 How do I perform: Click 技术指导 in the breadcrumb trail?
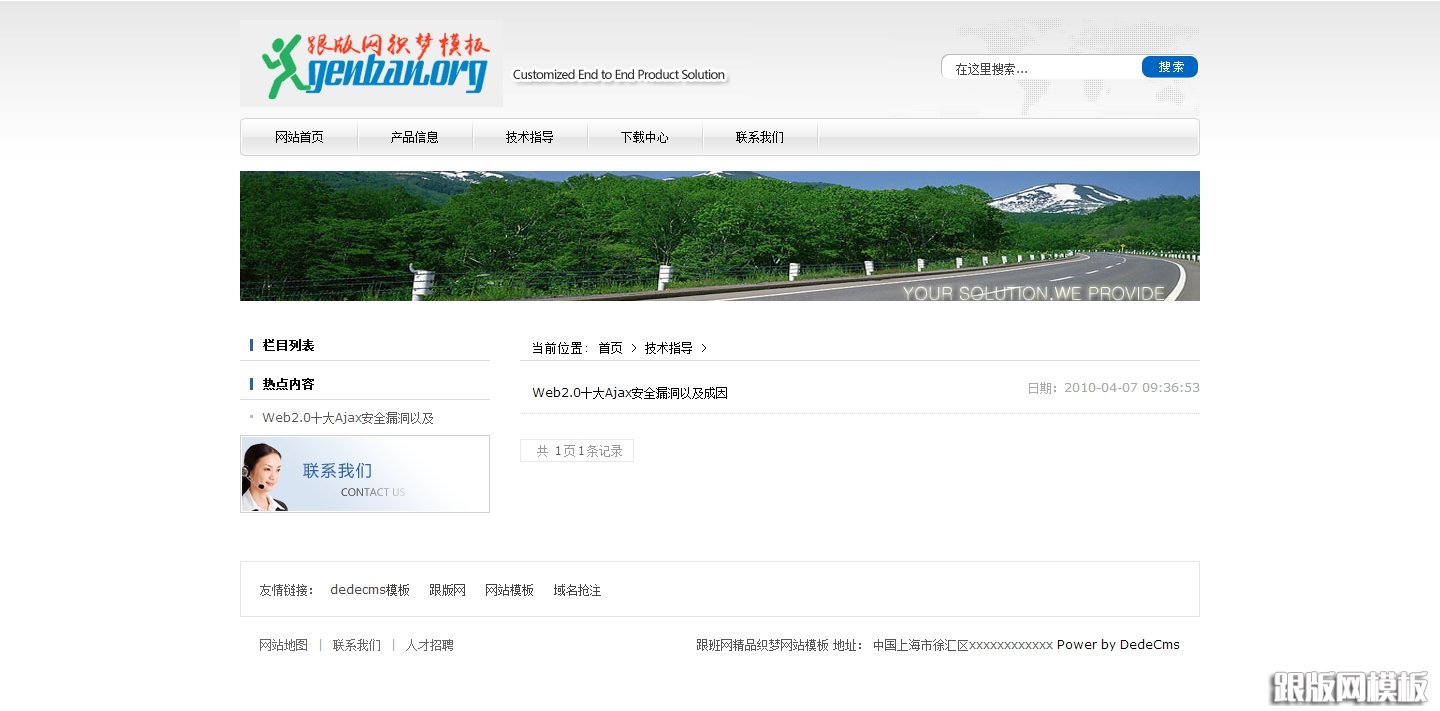pos(666,347)
